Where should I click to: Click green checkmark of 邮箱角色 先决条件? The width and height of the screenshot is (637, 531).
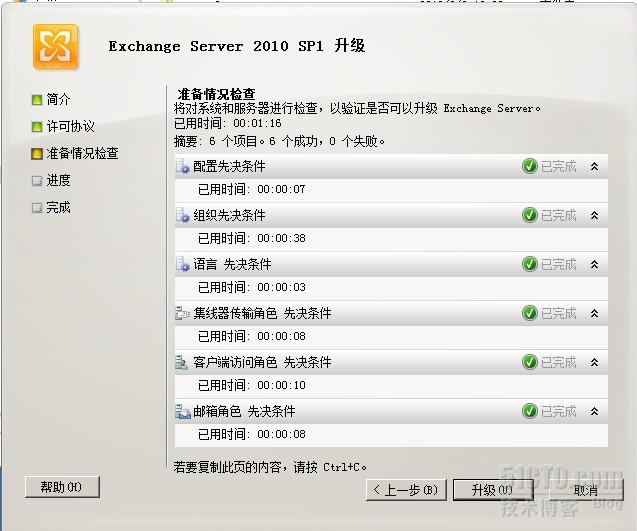click(x=530, y=411)
